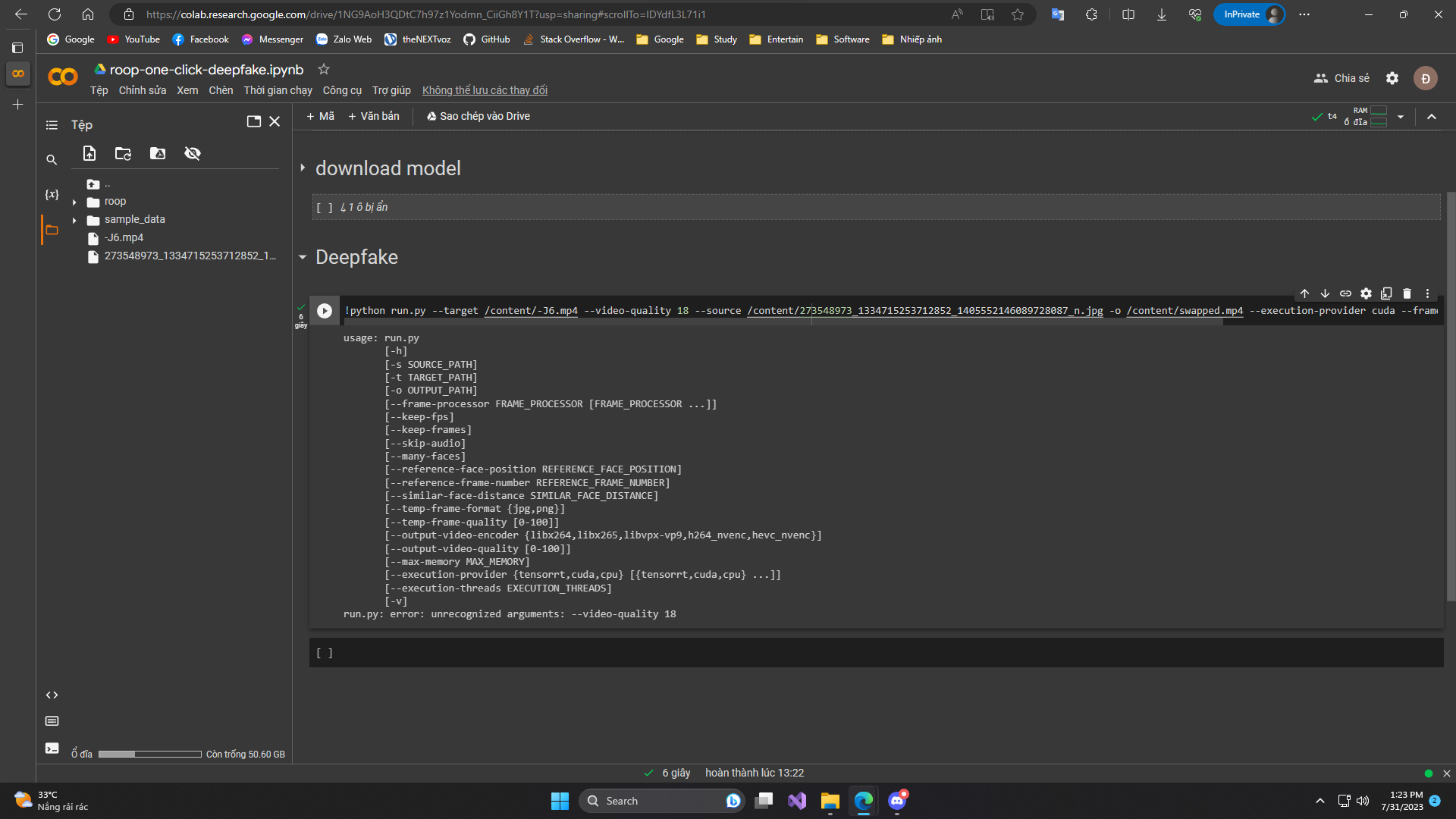This screenshot has width=1456, height=819.
Task: Refresh the file browser
Action: pyautogui.click(x=123, y=154)
